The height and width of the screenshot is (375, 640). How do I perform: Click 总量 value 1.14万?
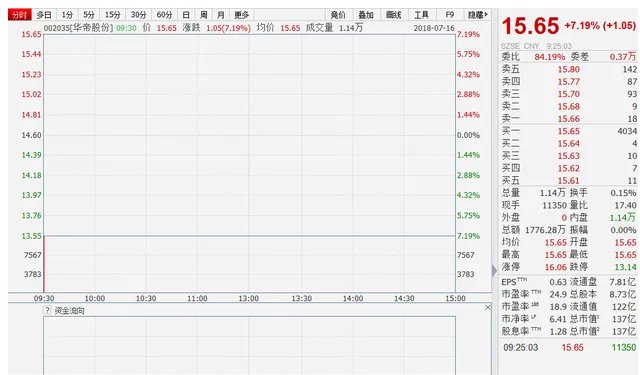[553, 193]
